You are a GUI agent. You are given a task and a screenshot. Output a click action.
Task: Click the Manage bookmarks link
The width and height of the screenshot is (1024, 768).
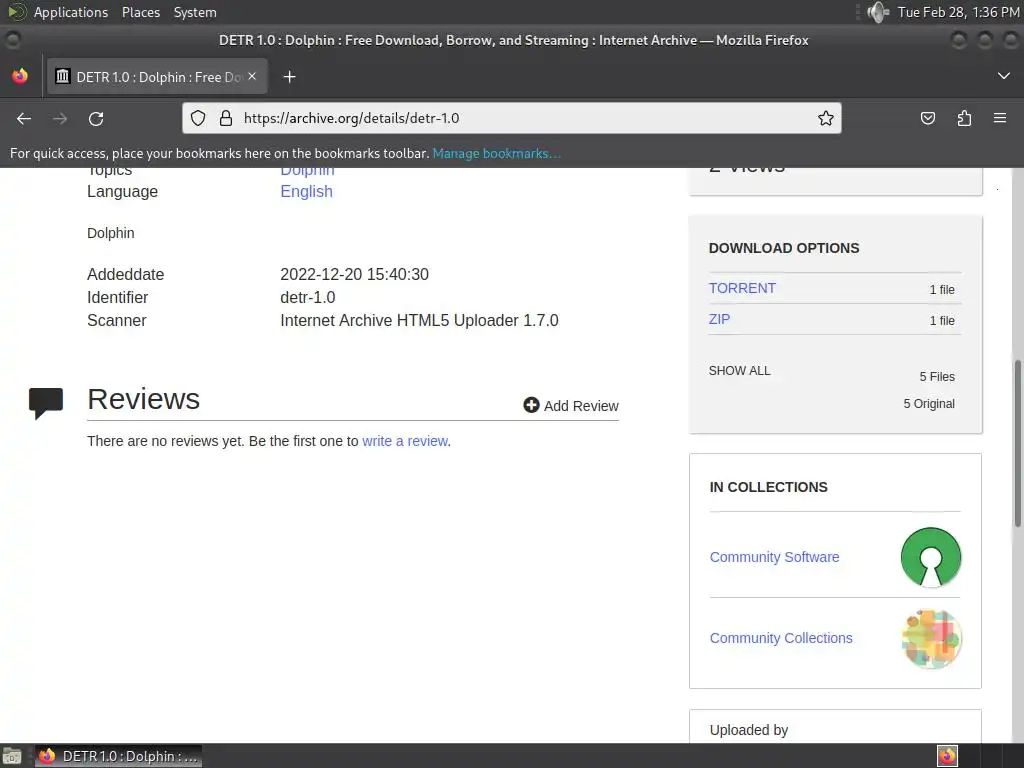(x=496, y=153)
